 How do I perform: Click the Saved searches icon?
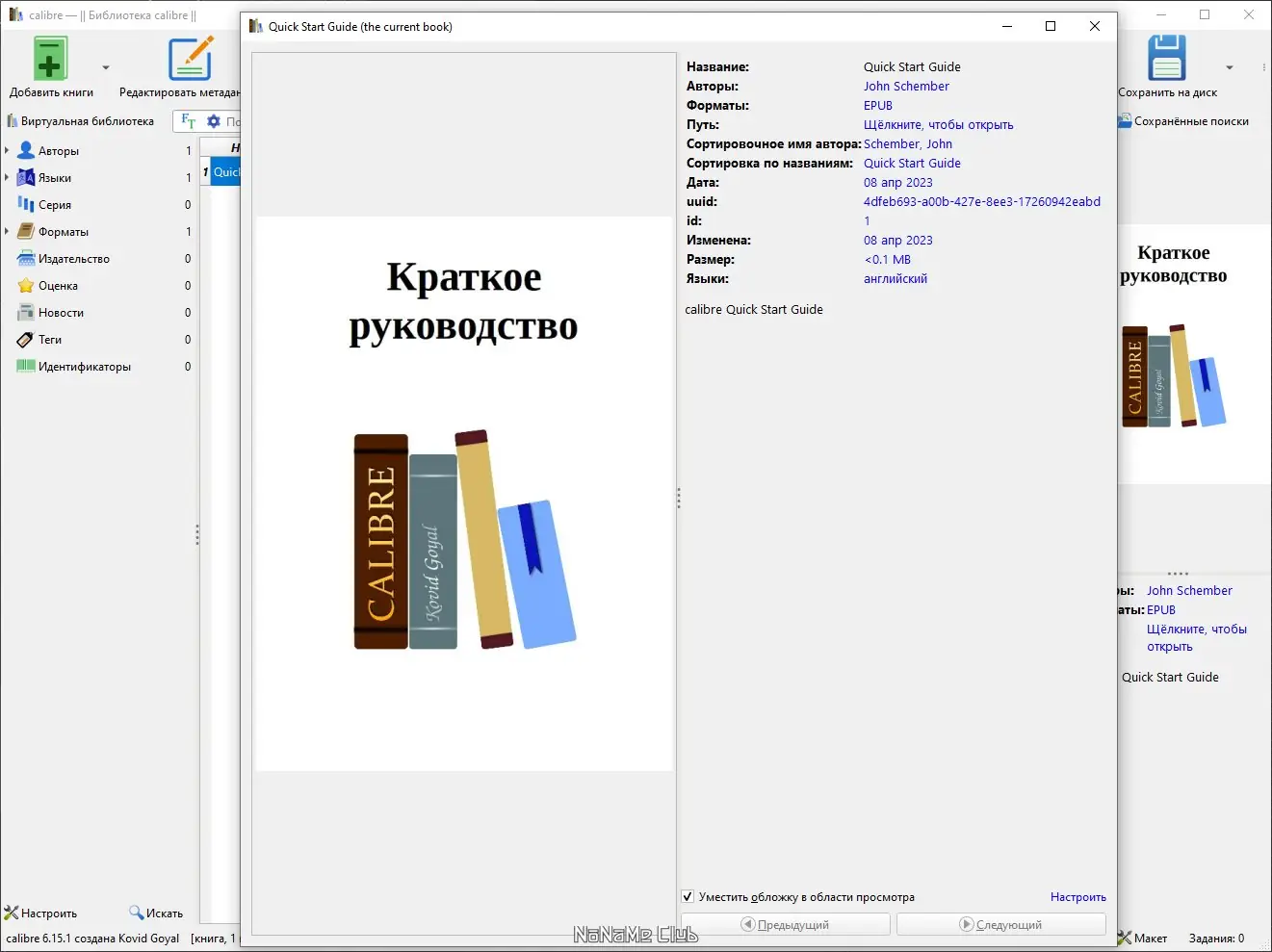pyautogui.click(x=1125, y=121)
